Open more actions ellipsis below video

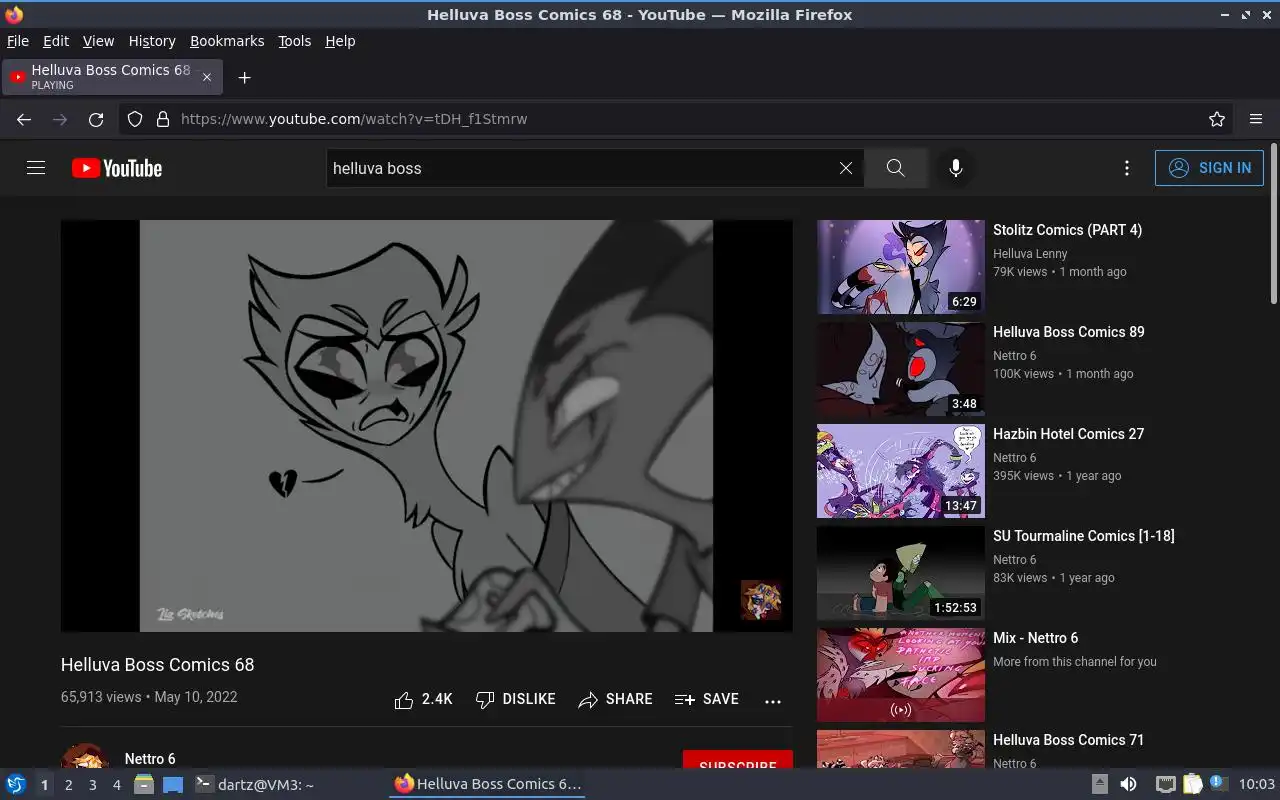(773, 701)
